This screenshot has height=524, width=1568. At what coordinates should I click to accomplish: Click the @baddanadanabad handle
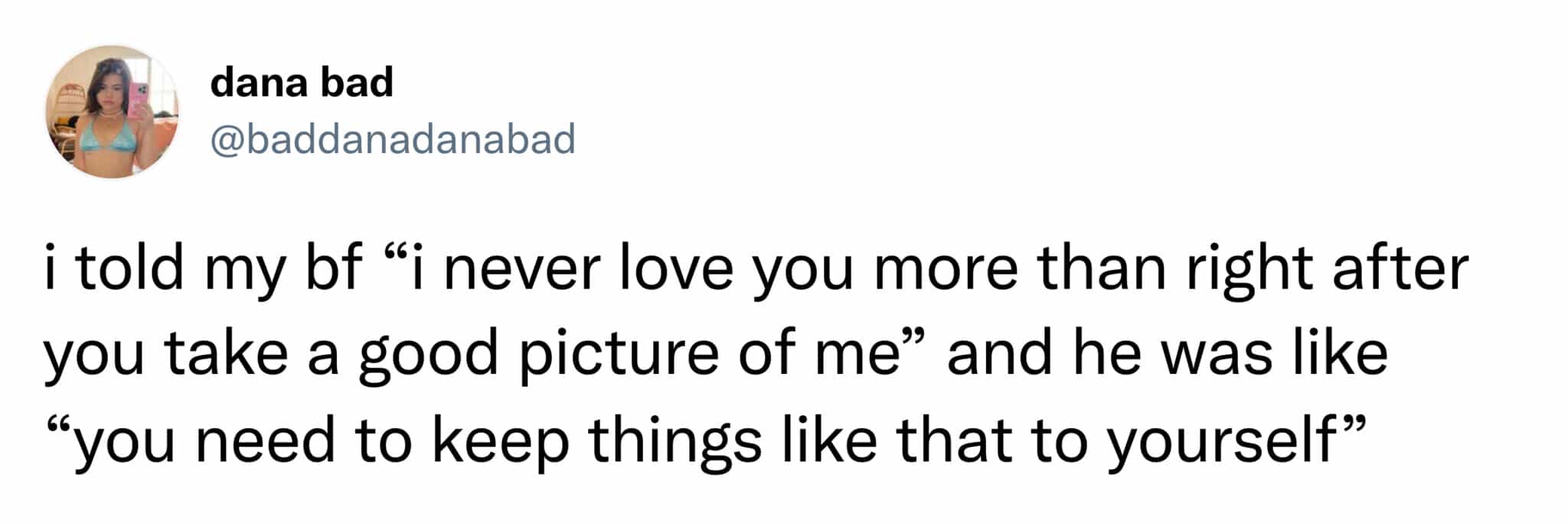click(x=393, y=139)
